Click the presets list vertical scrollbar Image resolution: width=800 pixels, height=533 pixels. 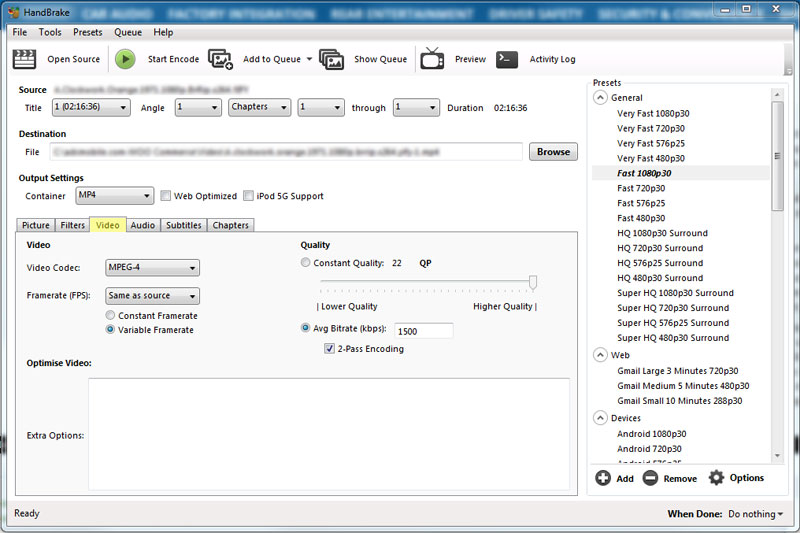(777, 156)
